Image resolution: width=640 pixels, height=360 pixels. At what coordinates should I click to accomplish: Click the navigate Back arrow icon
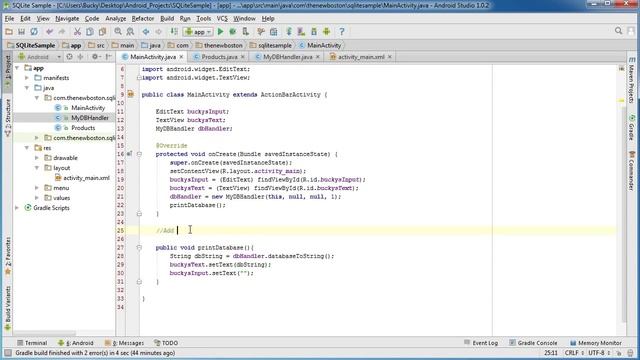[x=146, y=32]
